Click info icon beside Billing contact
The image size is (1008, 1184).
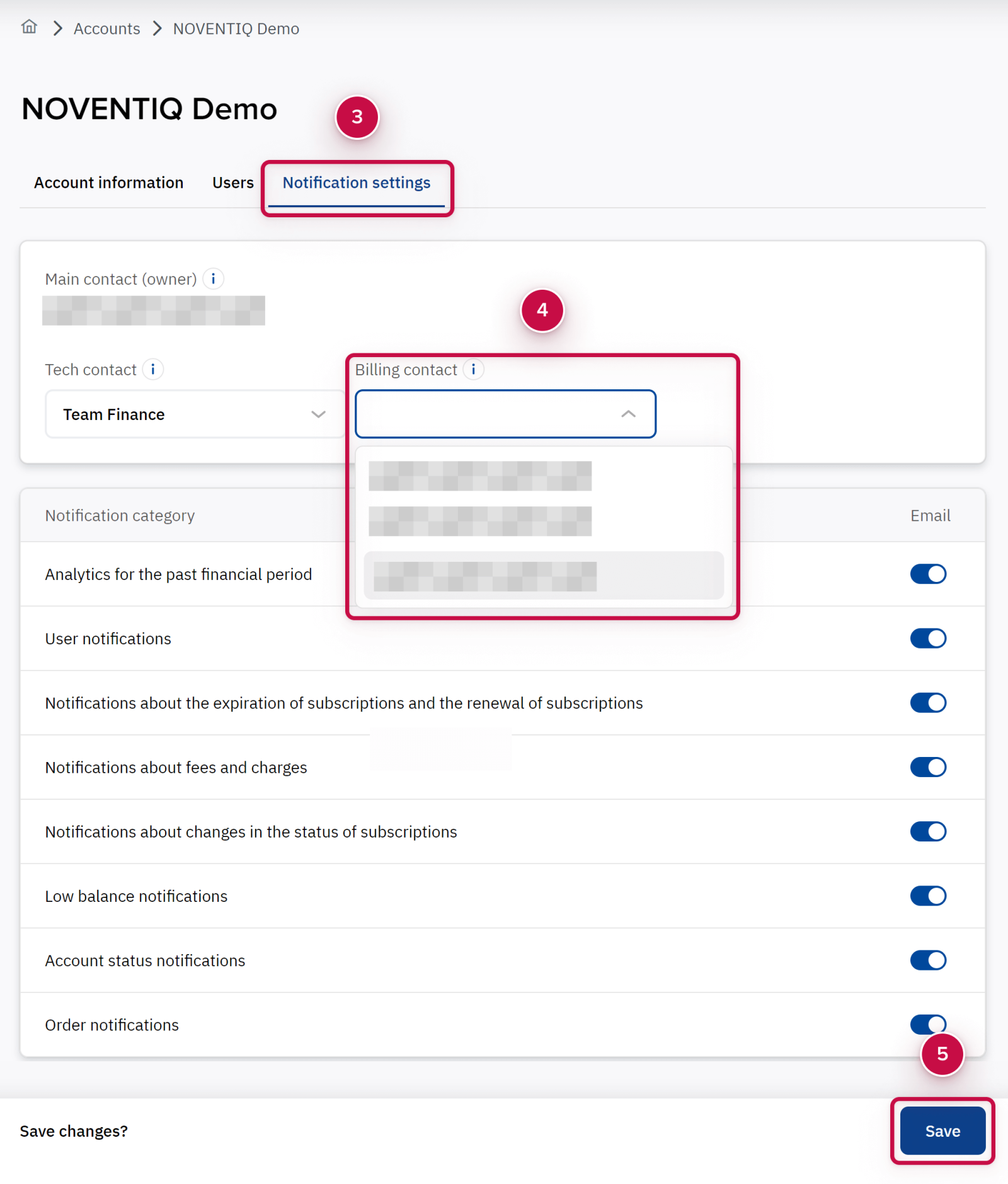coord(474,369)
